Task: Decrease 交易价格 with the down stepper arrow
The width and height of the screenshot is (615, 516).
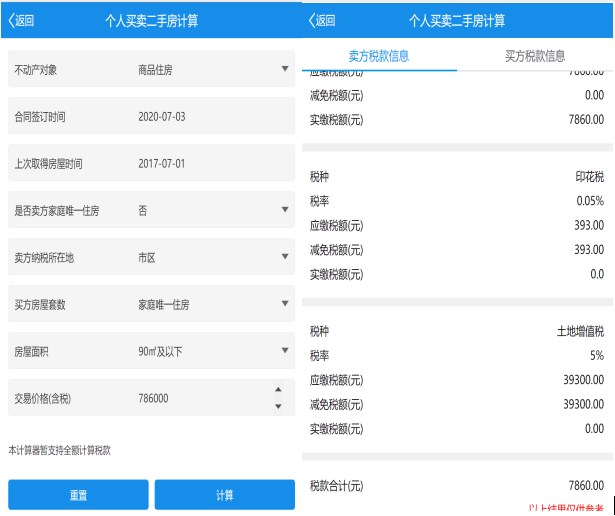Action: [278, 406]
